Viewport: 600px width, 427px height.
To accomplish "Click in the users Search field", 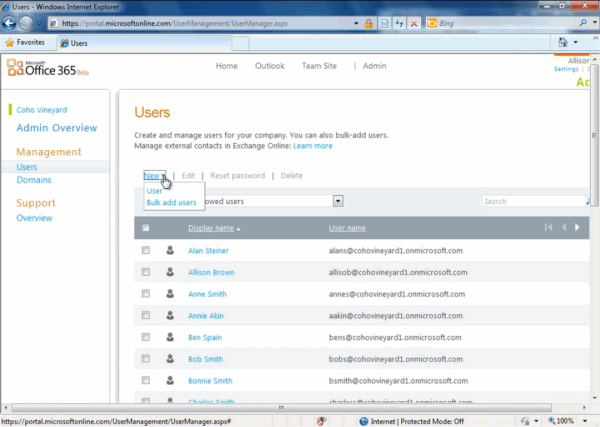I will click(533, 201).
